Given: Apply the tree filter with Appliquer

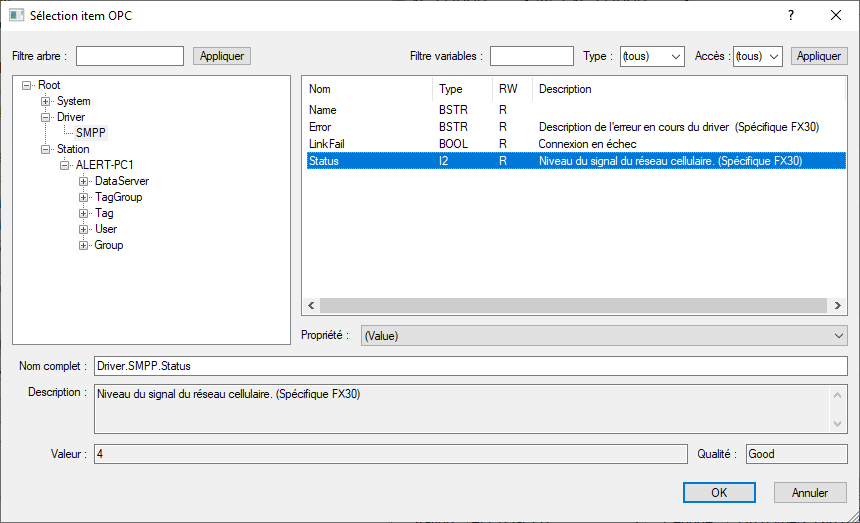Looking at the screenshot, I should [221, 56].
